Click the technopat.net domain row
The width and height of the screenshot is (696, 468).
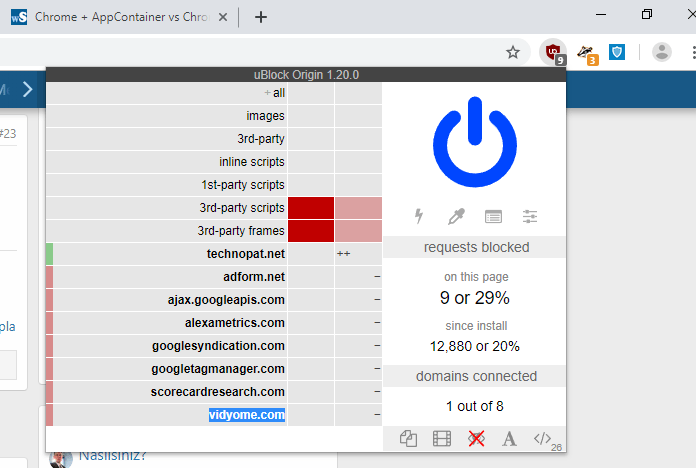tap(167, 254)
